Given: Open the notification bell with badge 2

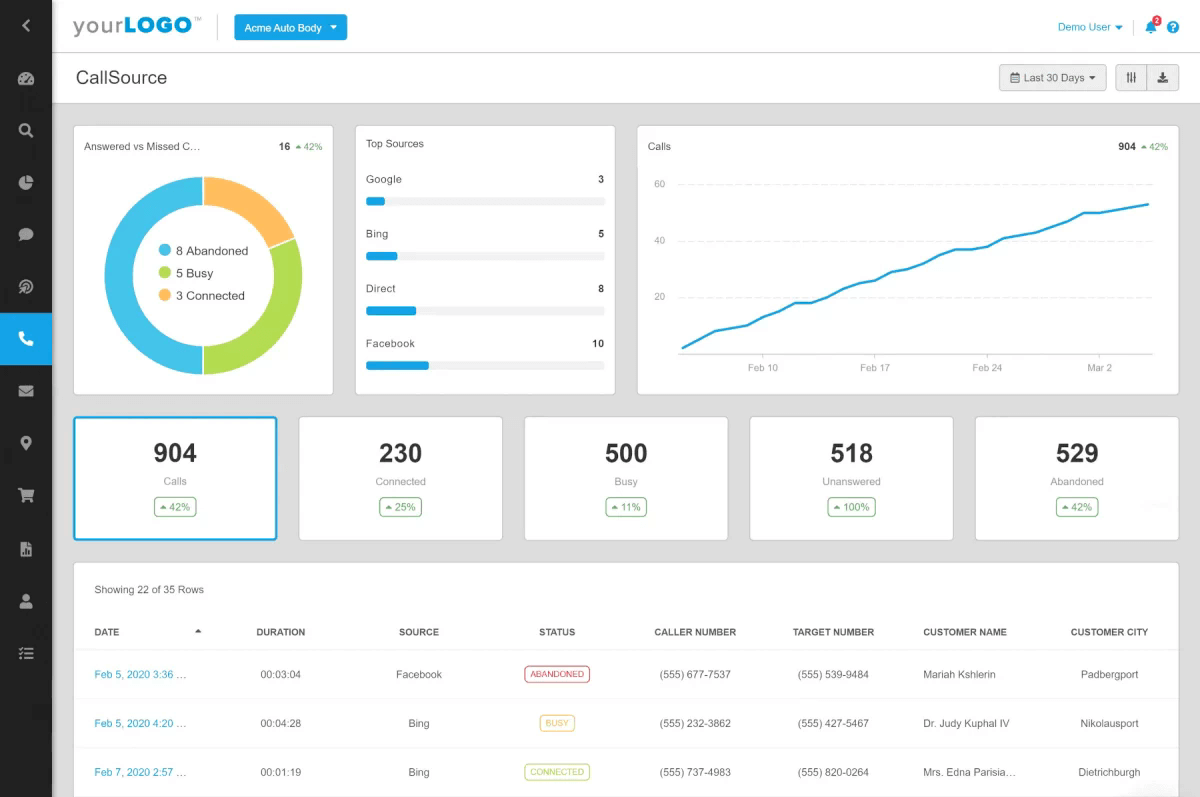Looking at the screenshot, I should 1150,27.
